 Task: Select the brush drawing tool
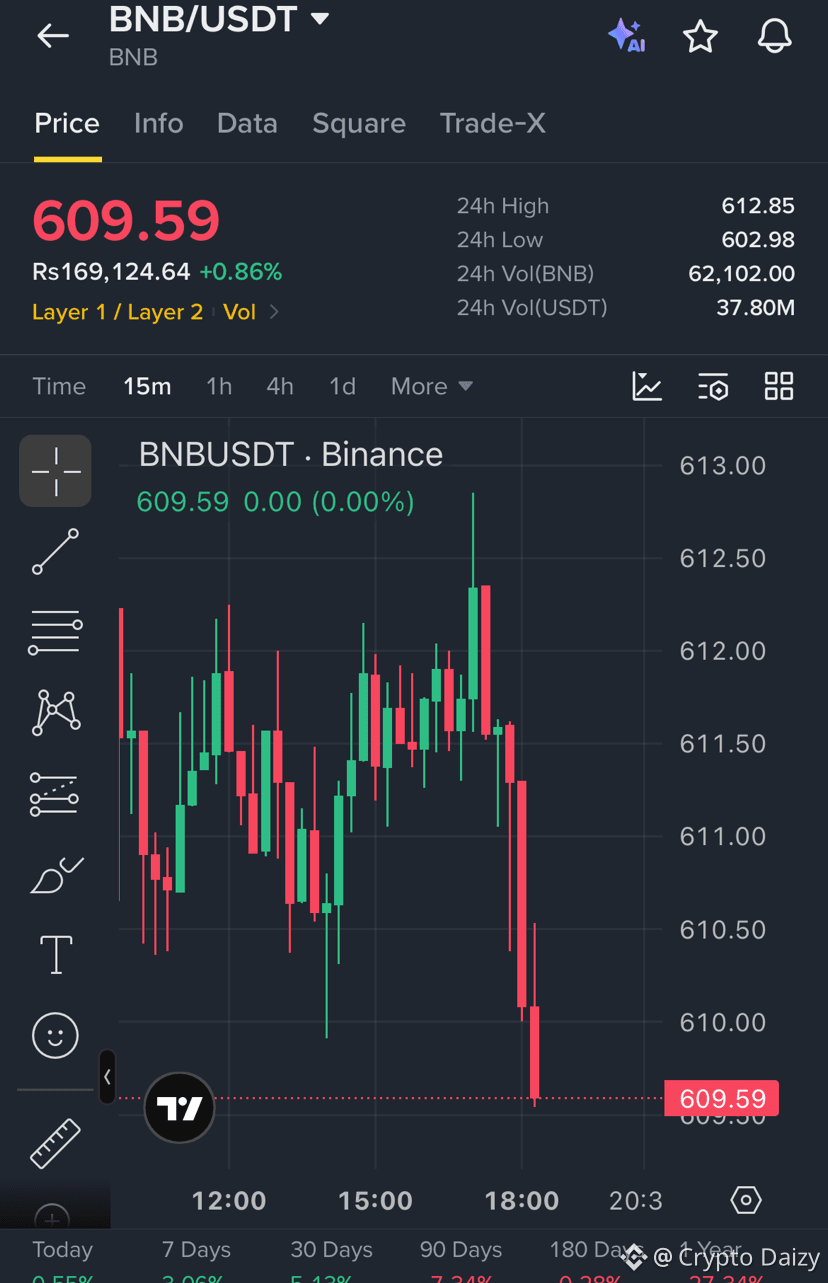click(x=55, y=875)
